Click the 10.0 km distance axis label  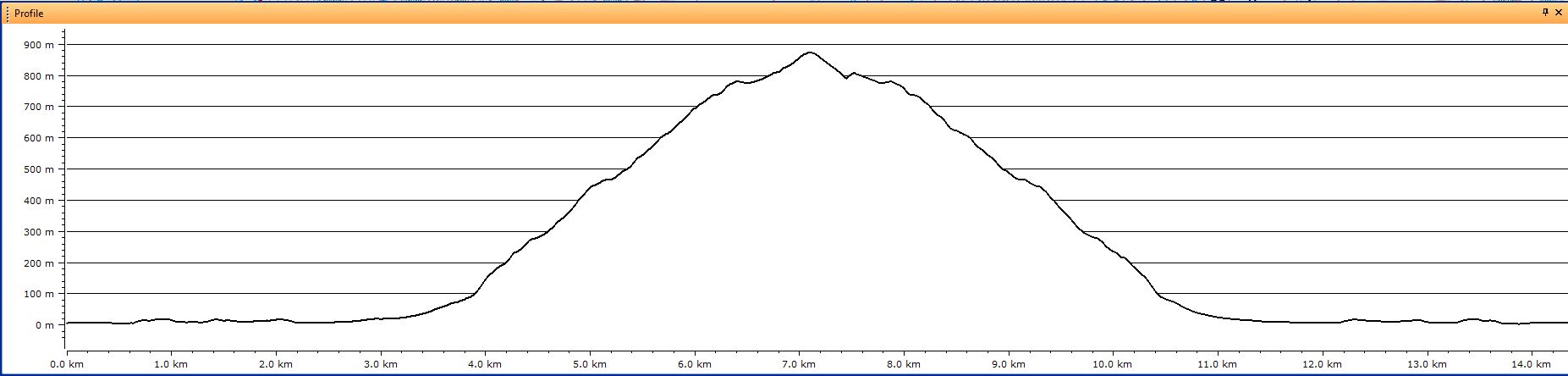[1113, 364]
